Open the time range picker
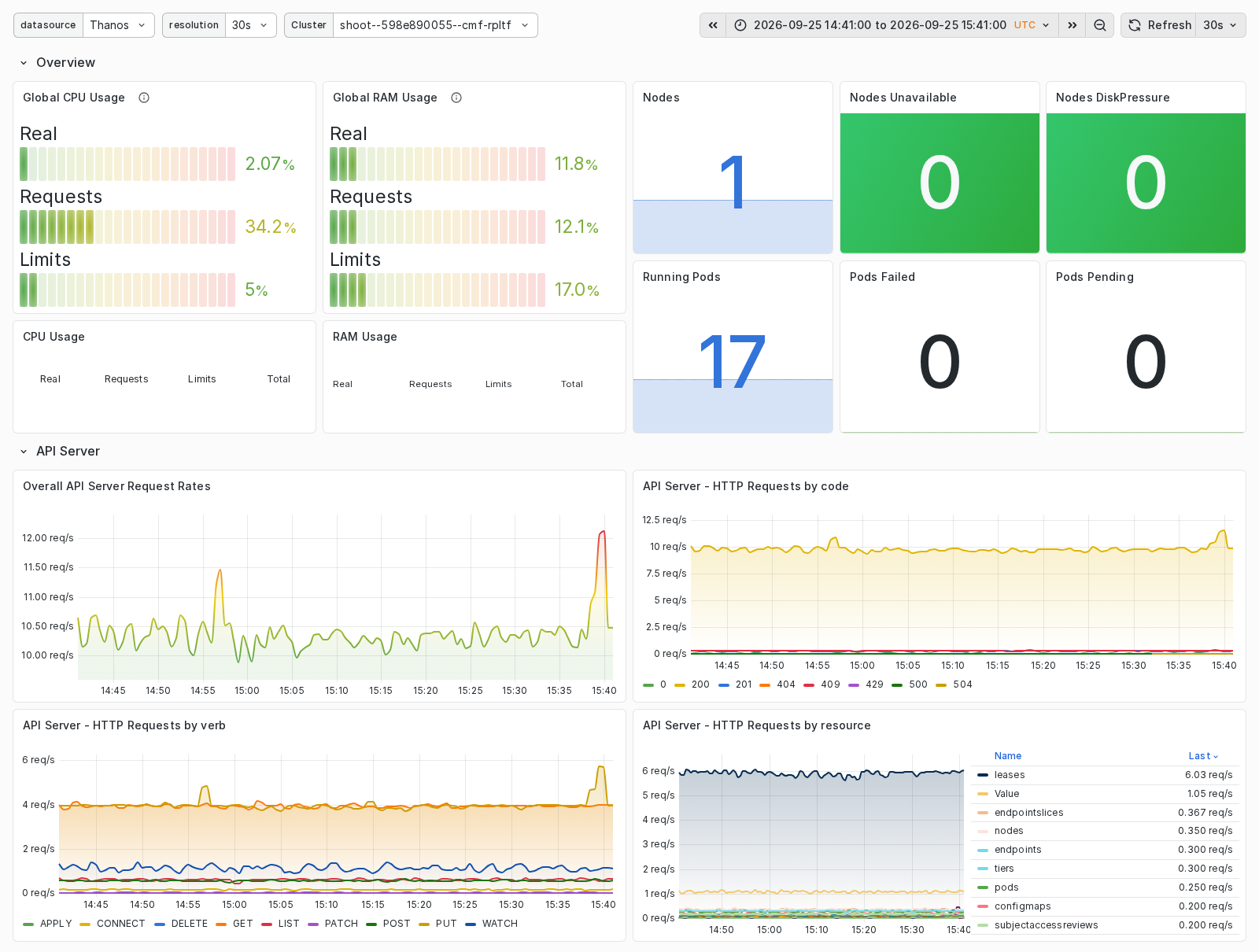Image resolution: width=1259 pixels, height=952 pixels. [x=892, y=25]
